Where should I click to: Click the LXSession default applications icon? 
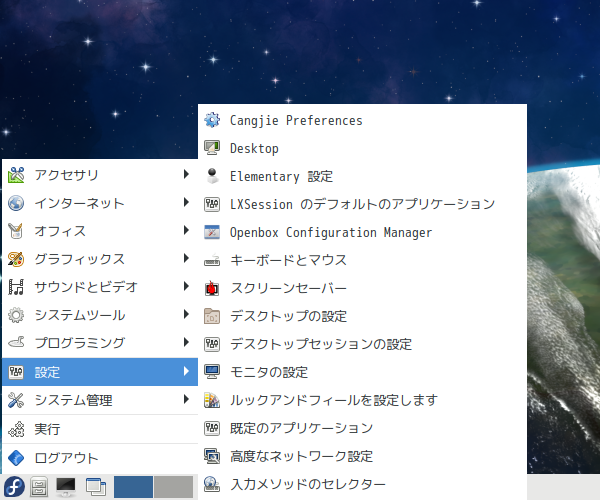[x=212, y=204]
